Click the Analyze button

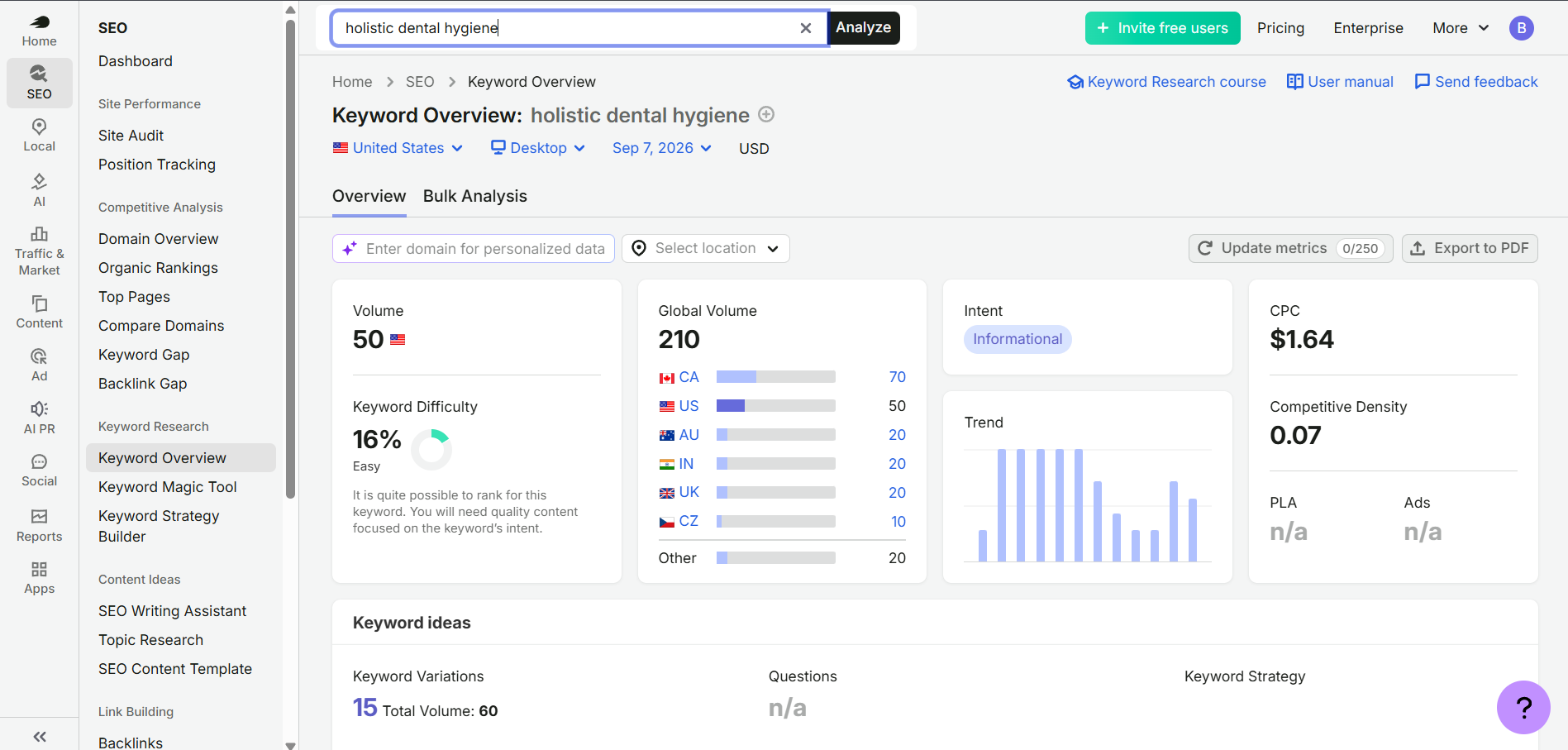pyautogui.click(x=864, y=27)
